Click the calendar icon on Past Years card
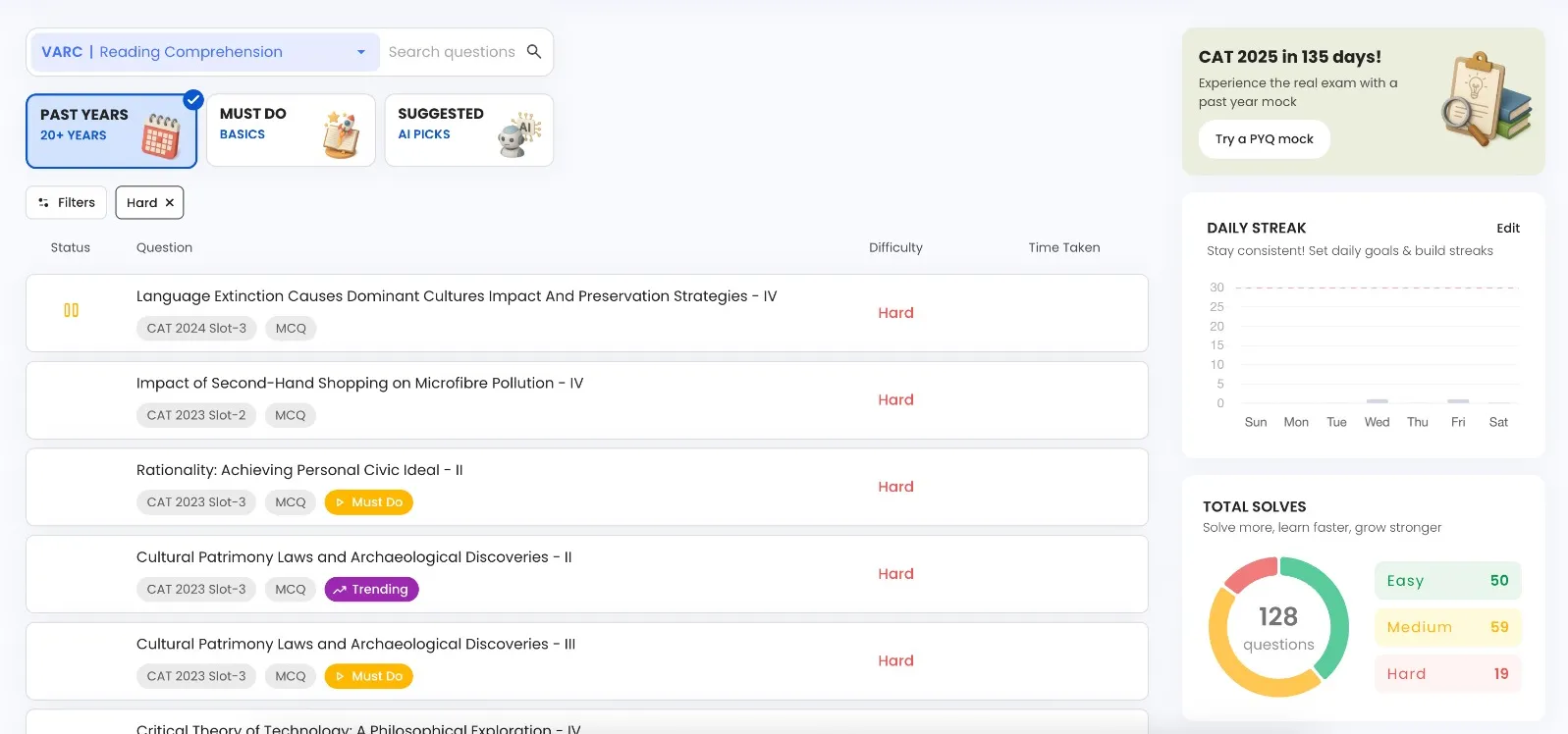The width and height of the screenshot is (1568, 734). (160, 135)
